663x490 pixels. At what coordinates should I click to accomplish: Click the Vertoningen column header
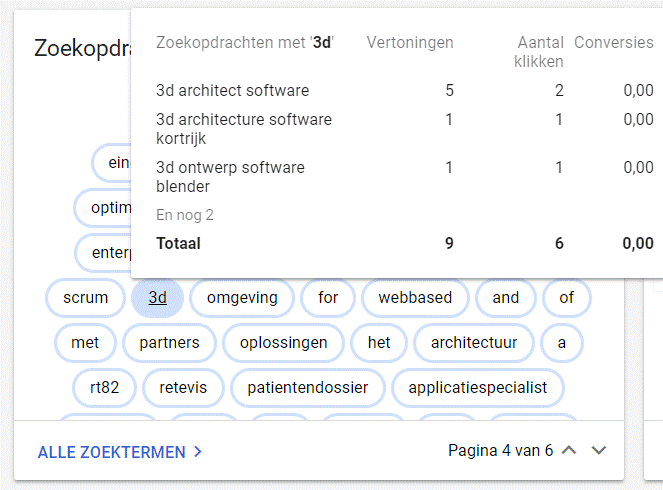410,43
